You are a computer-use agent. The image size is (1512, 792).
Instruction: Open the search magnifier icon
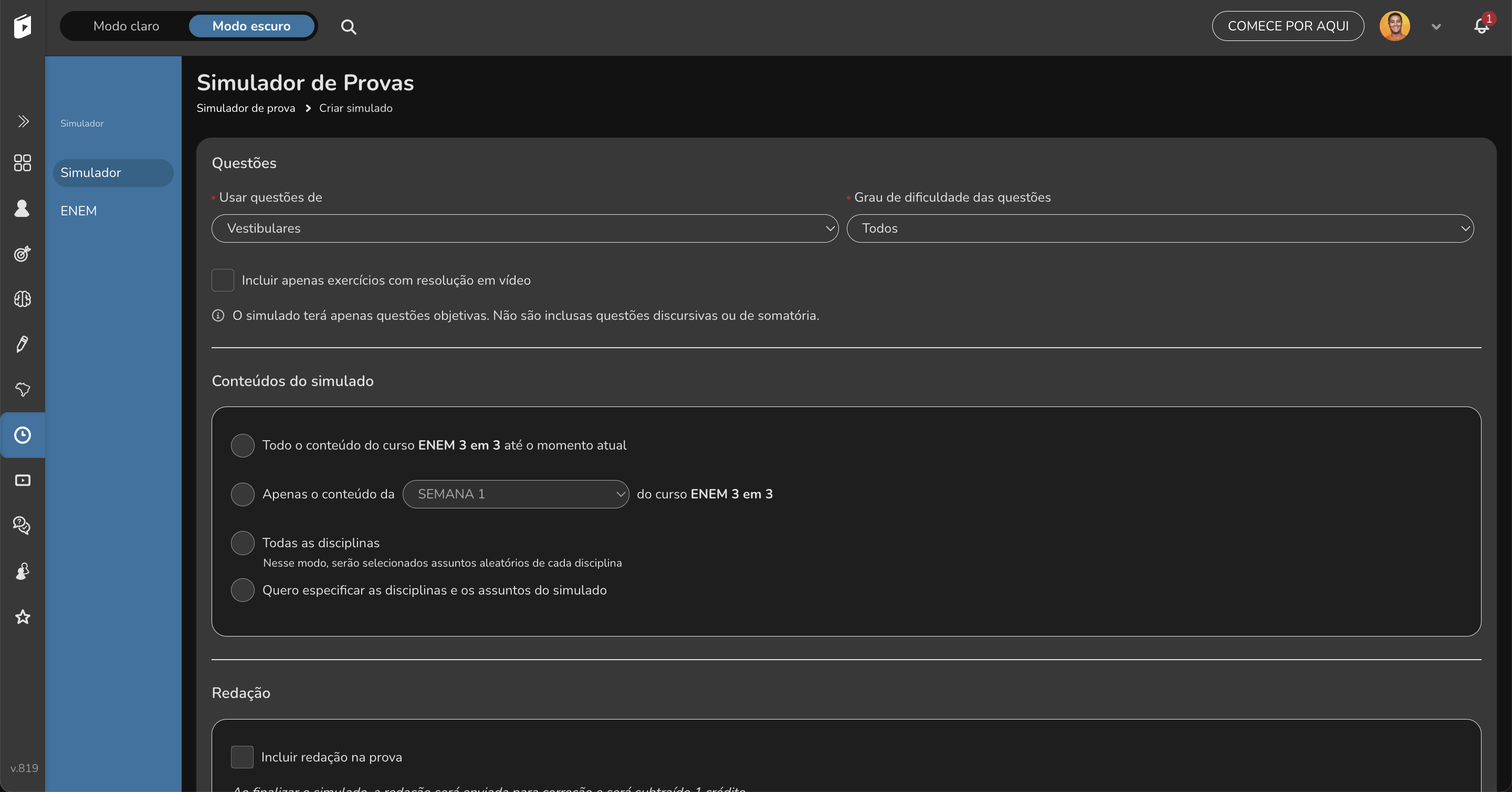(348, 26)
